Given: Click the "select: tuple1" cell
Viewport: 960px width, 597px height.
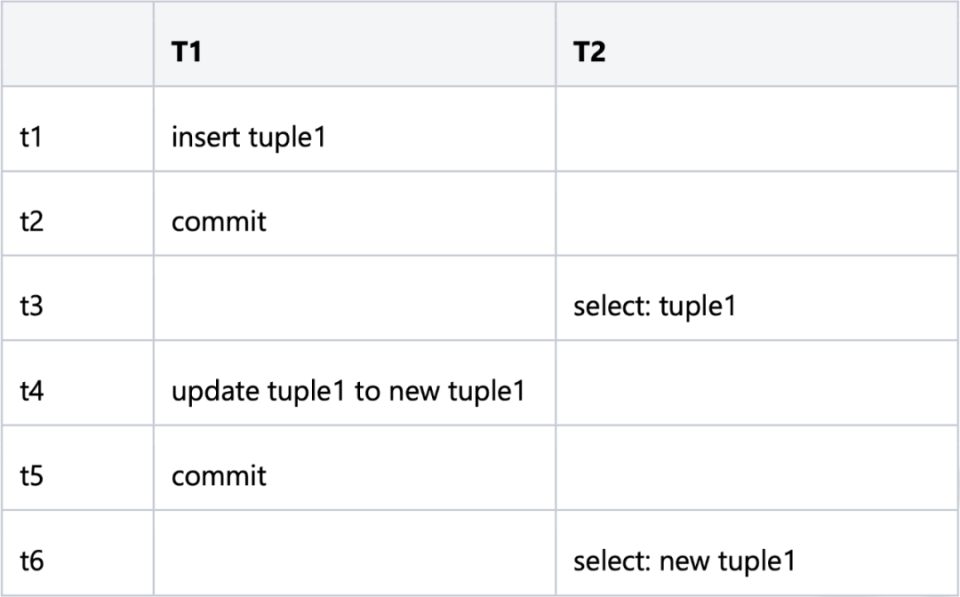Looking at the screenshot, I should [x=654, y=306].
